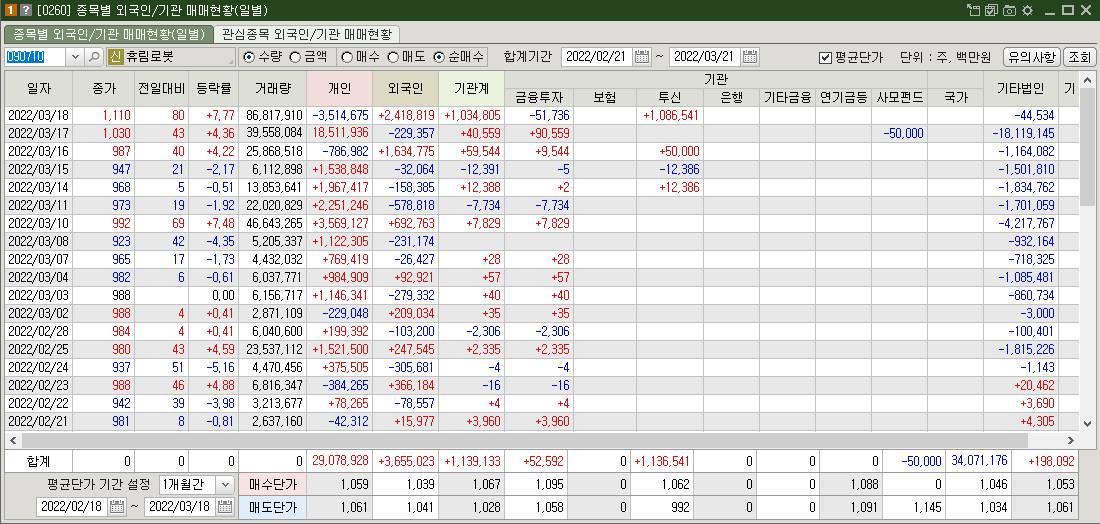Click the end date field 2022/03/21
This screenshot has height=524, width=1100.
point(706,57)
